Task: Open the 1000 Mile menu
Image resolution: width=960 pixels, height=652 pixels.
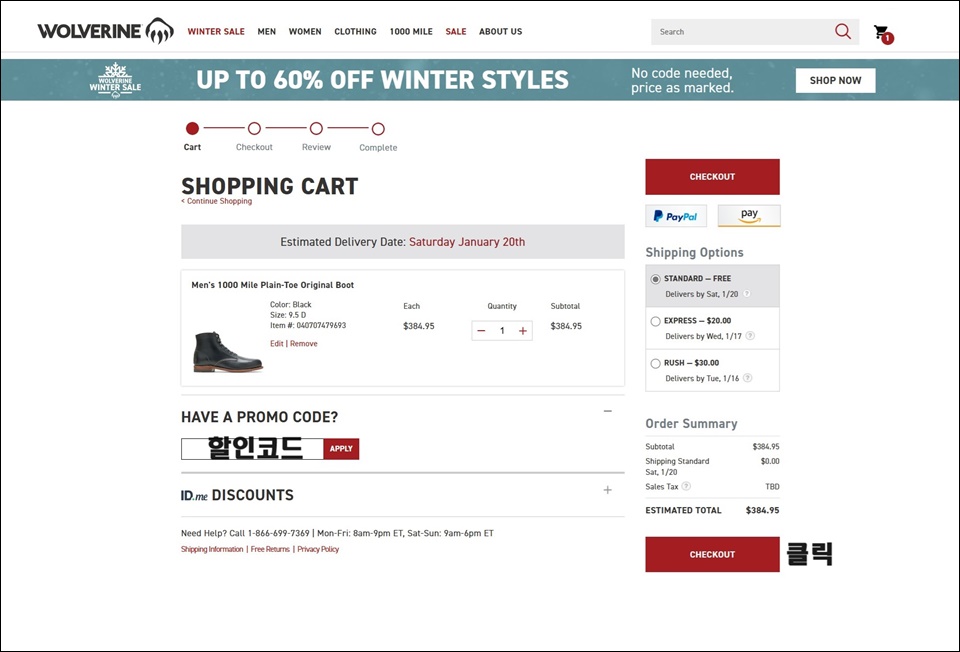Action: coord(411,31)
